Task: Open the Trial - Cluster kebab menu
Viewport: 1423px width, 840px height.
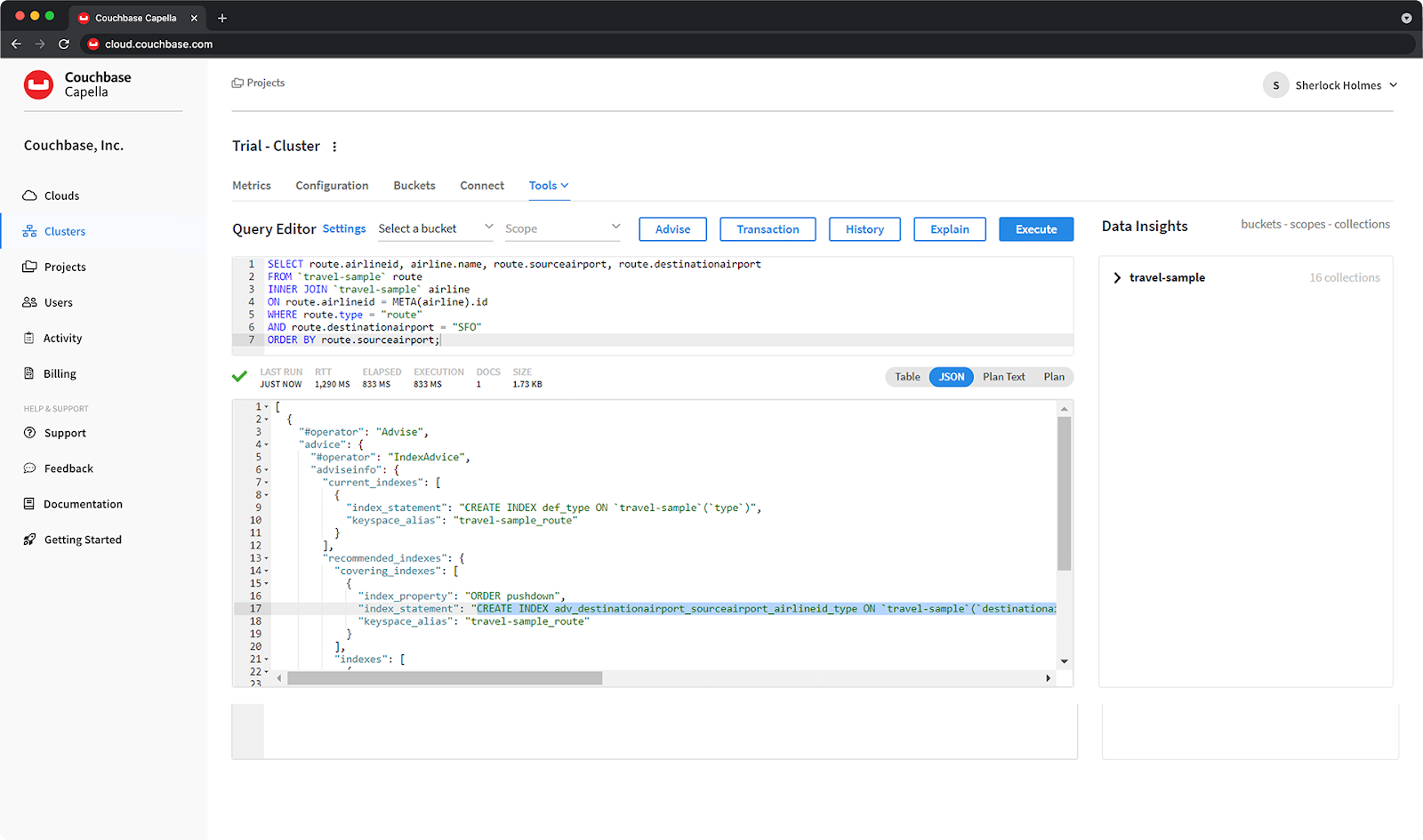Action: click(334, 146)
